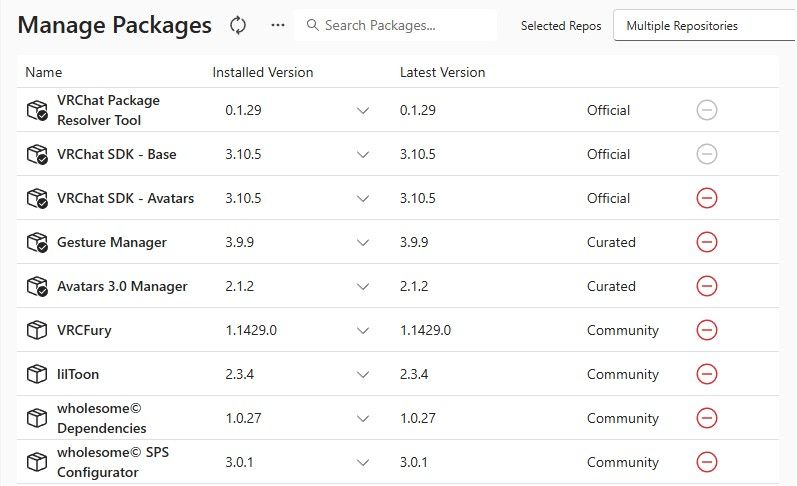The height and width of the screenshot is (486, 797).
Task: Select the Avatars 3.0 Manager name
Action: pos(122,286)
